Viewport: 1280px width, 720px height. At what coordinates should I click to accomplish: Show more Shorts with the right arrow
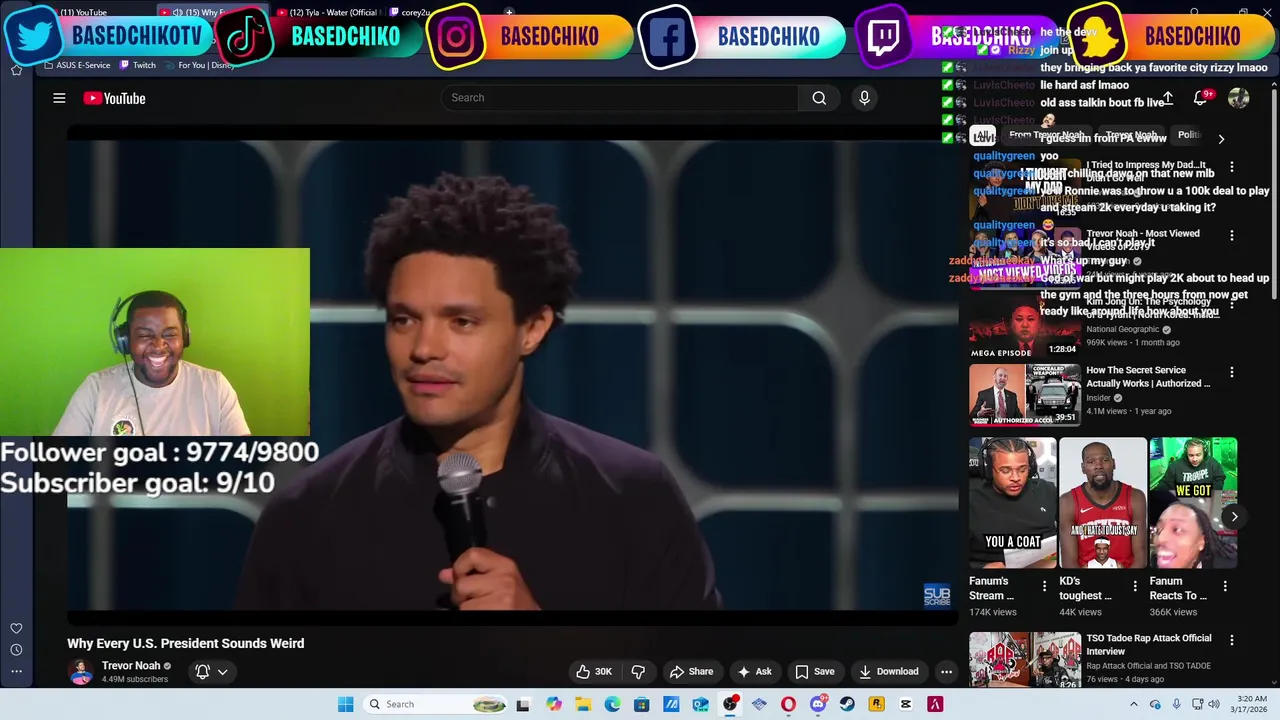[1234, 517]
